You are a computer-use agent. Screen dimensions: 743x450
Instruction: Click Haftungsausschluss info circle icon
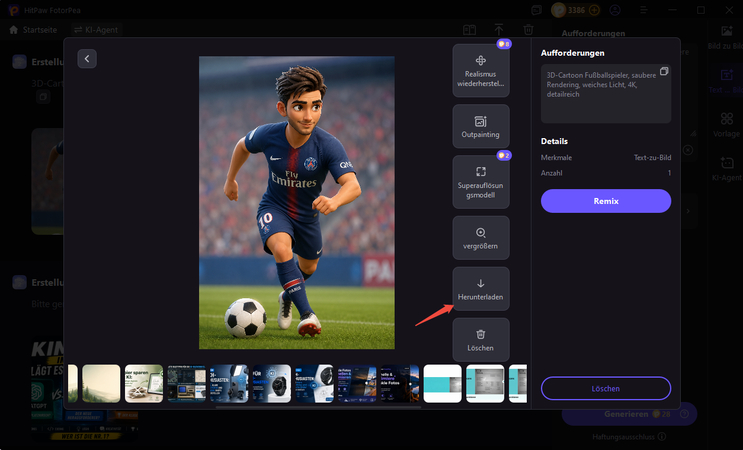coord(662,437)
